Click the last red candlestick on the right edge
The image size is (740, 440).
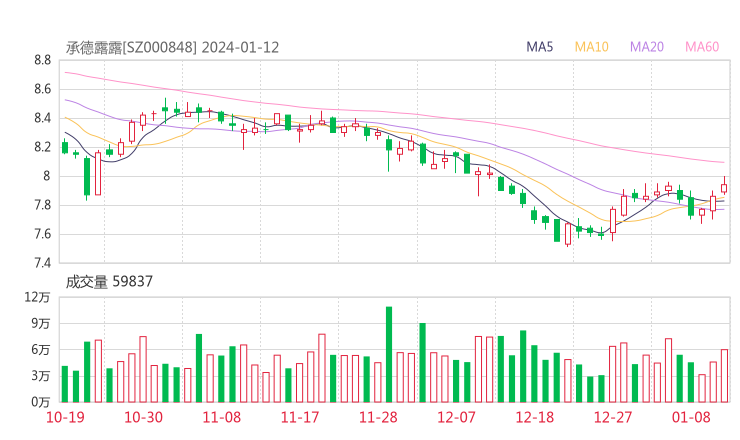click(x=724, y=187)
